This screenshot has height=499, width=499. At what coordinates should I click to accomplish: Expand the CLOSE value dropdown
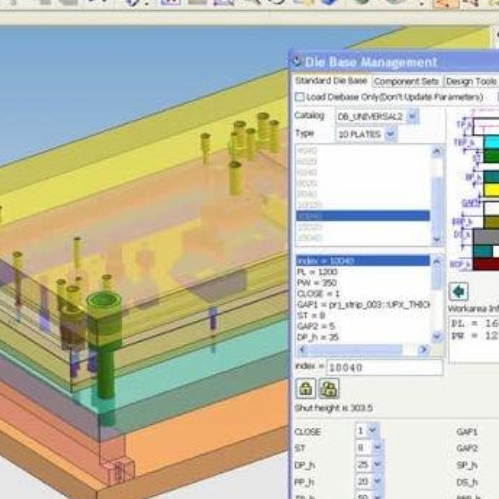coord(373,430)
